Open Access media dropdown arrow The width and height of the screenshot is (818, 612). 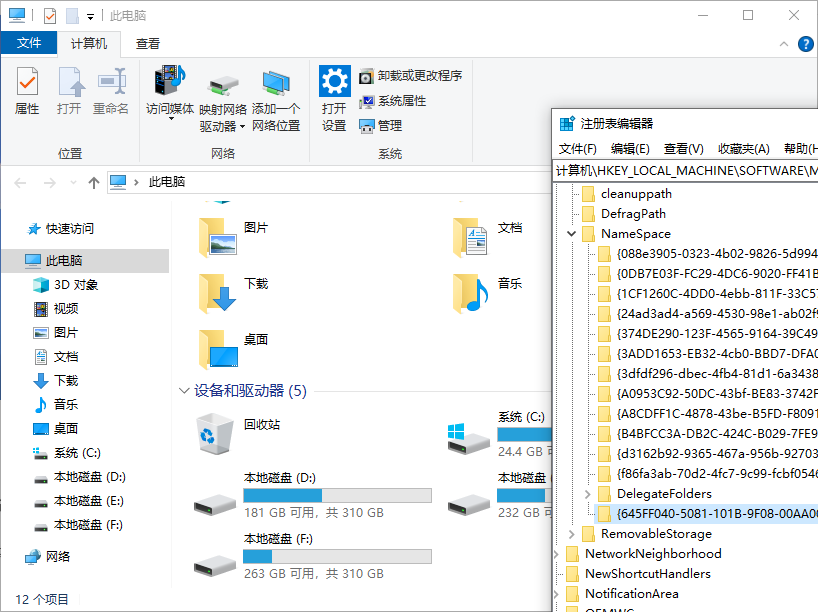pyautogui.click(x=171, y=119)
